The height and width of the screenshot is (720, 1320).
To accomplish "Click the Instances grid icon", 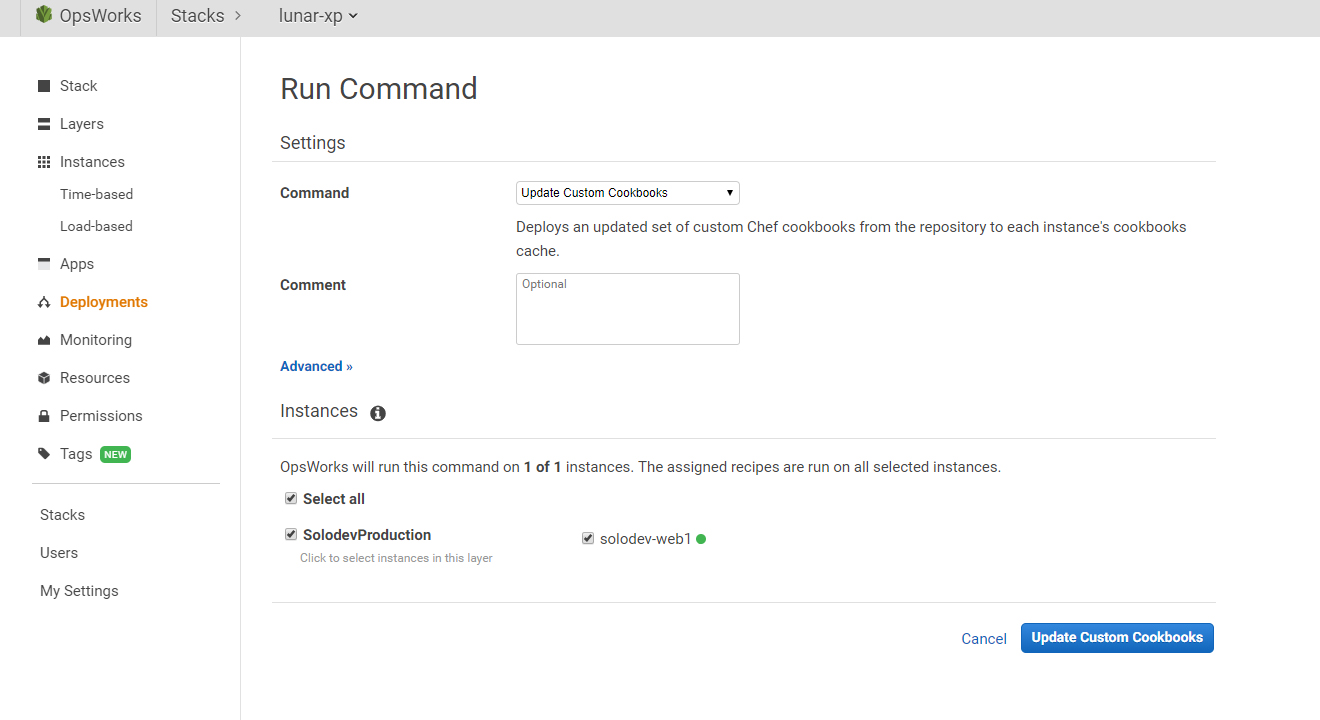I will point(44,162).
